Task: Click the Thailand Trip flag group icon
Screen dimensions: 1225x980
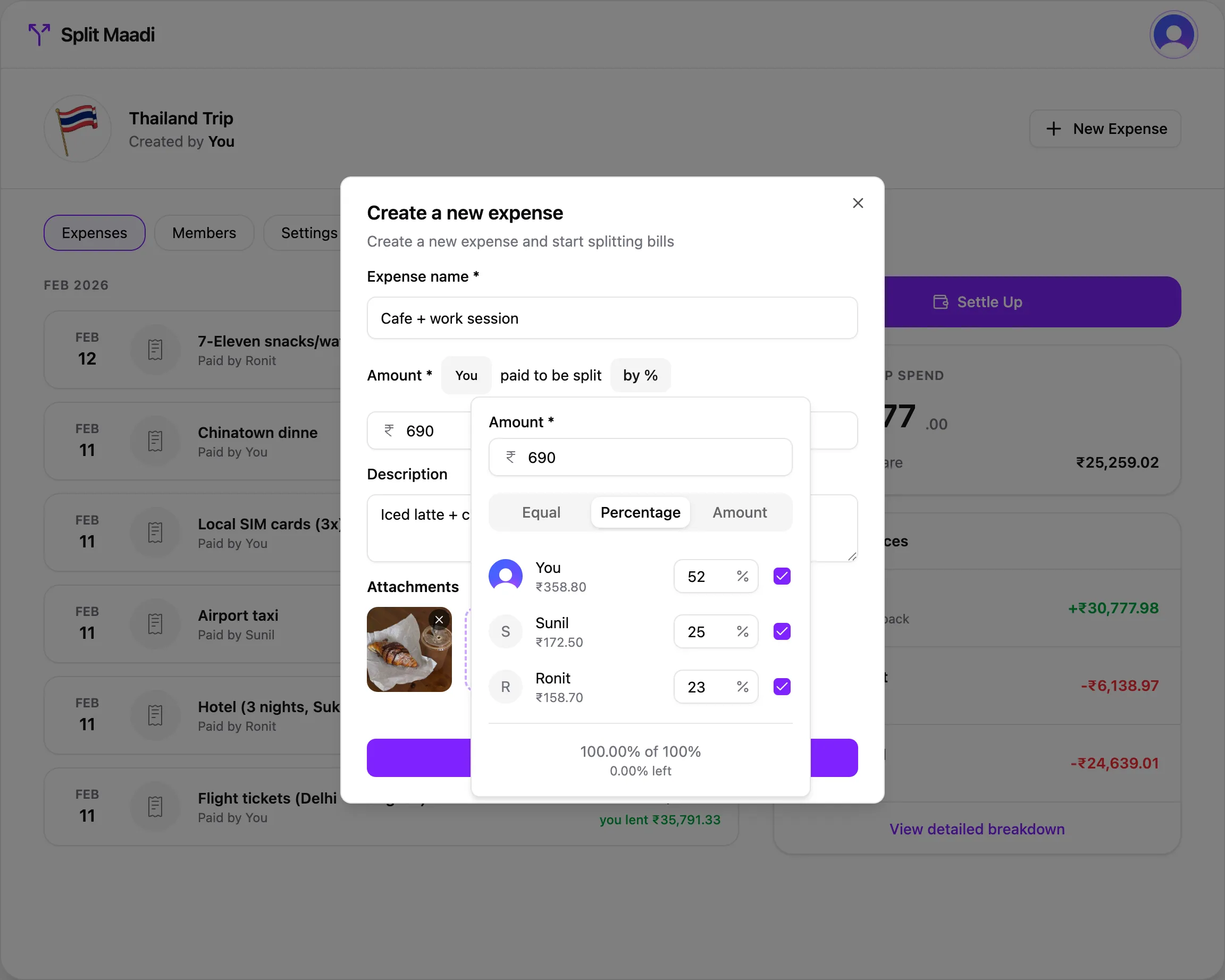Action: coord(77,128)
